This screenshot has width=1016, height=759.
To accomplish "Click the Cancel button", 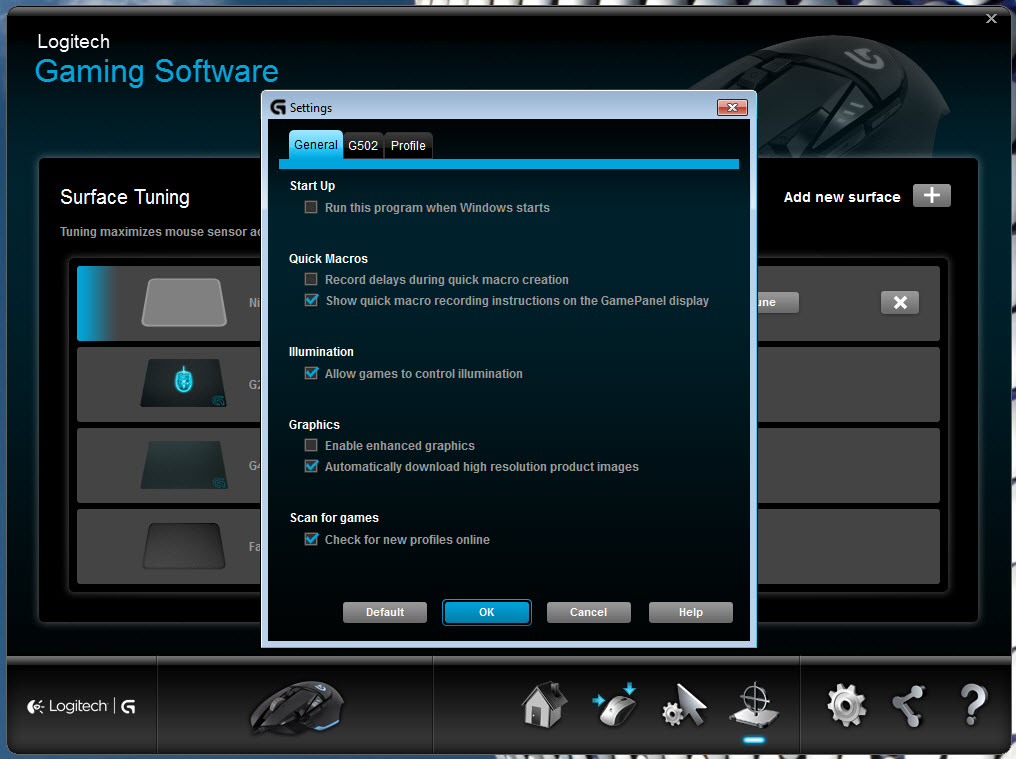I will pos(588,613).
